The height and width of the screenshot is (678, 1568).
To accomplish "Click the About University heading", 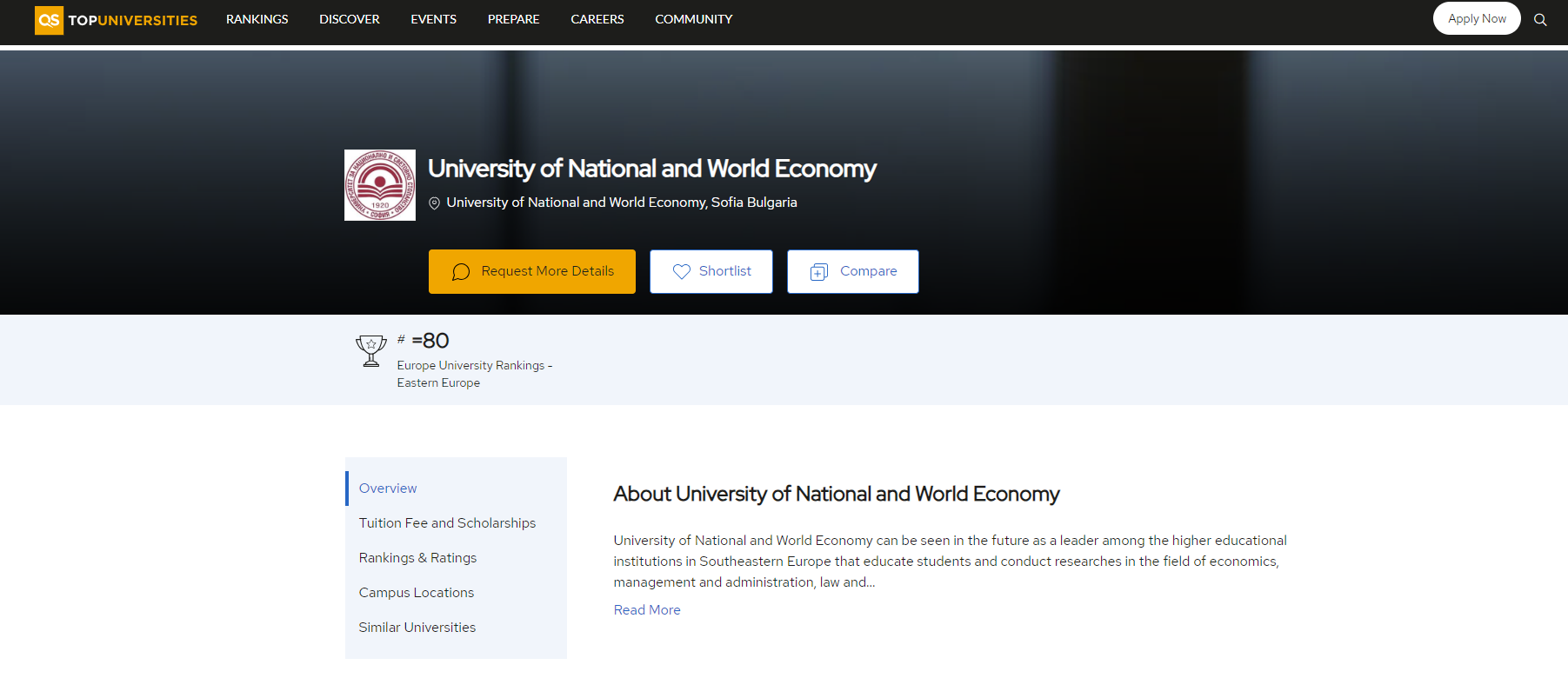I will pos(837,494).
